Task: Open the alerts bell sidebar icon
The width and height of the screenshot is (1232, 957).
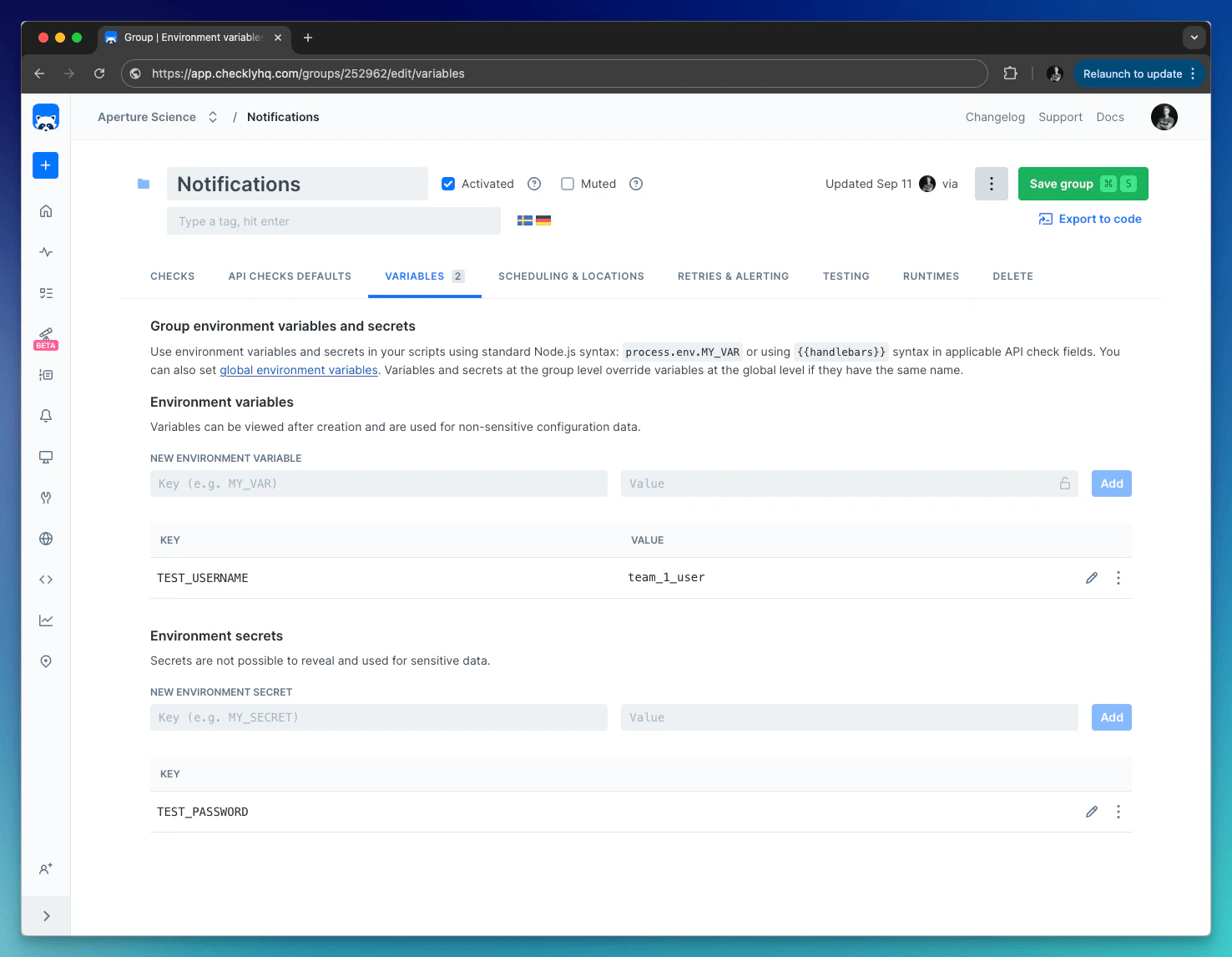Action: [46, 416]
